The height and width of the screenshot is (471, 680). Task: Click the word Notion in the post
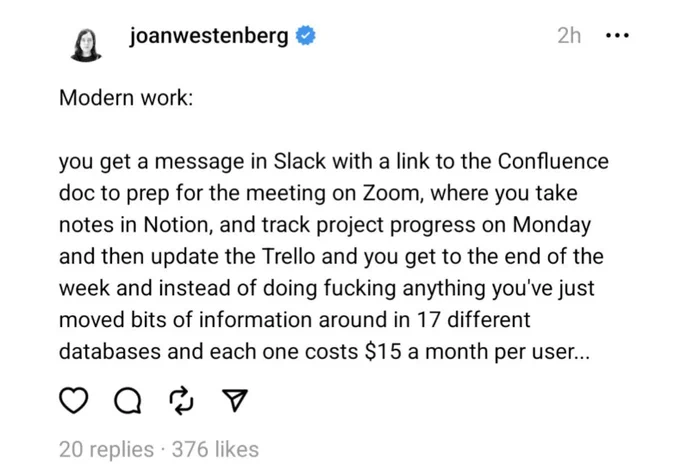[x=178, y=225]
